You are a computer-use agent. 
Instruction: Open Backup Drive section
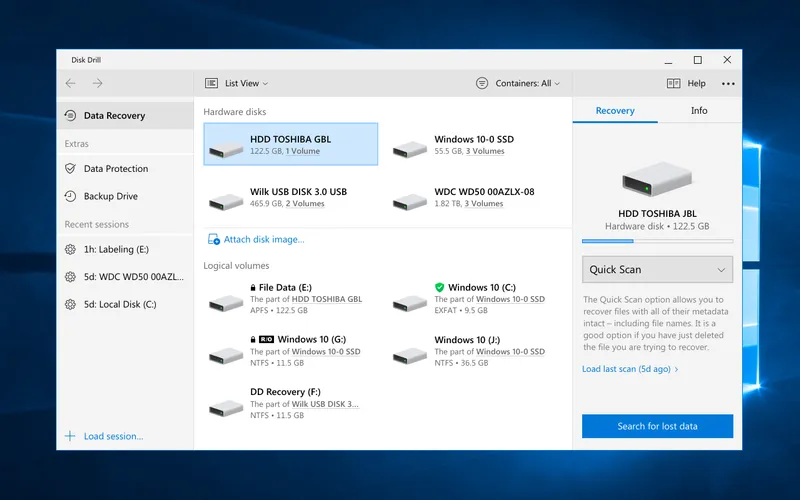[x=126, y=196]
